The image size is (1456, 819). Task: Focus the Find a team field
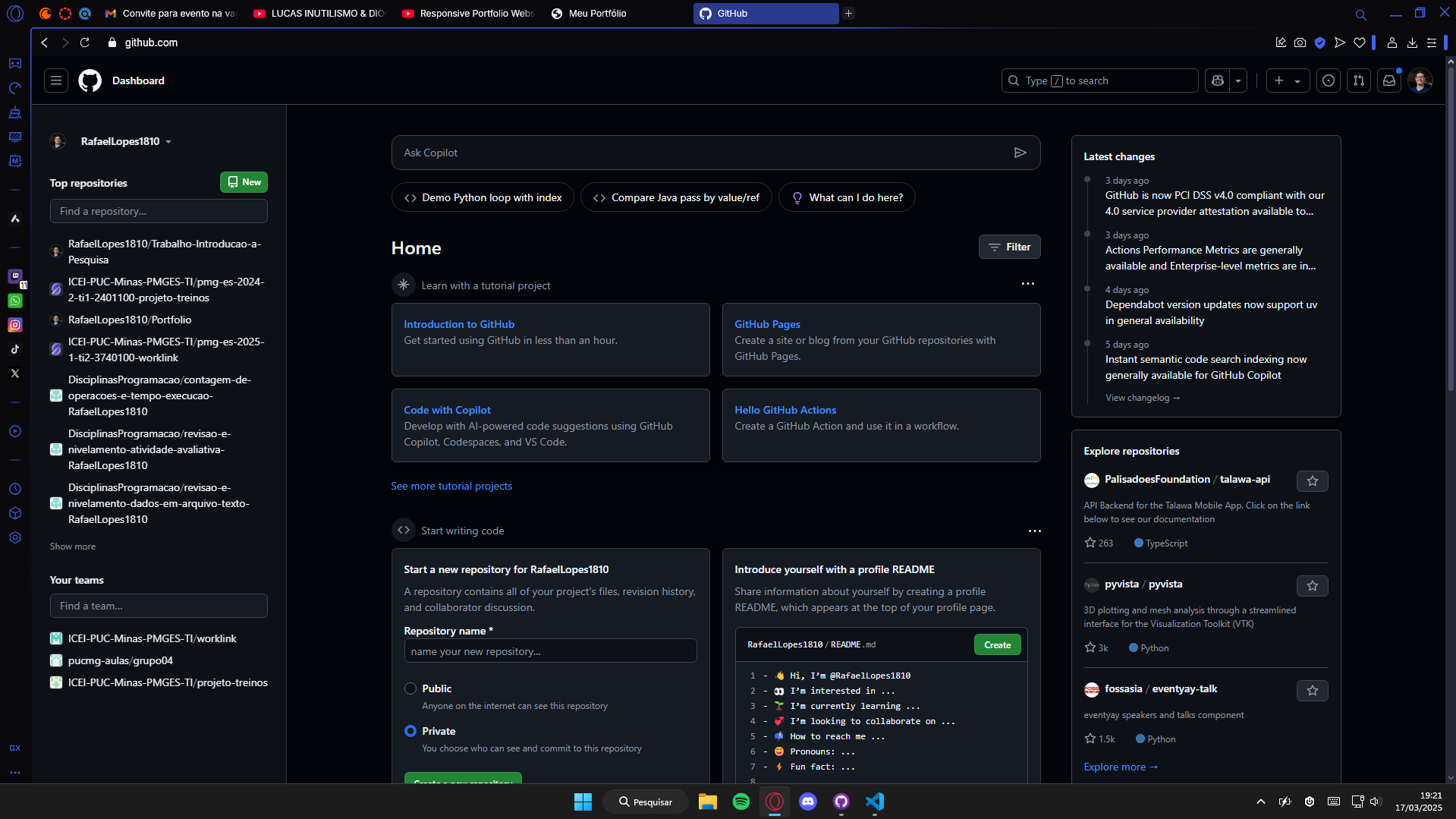coord(159,606)
